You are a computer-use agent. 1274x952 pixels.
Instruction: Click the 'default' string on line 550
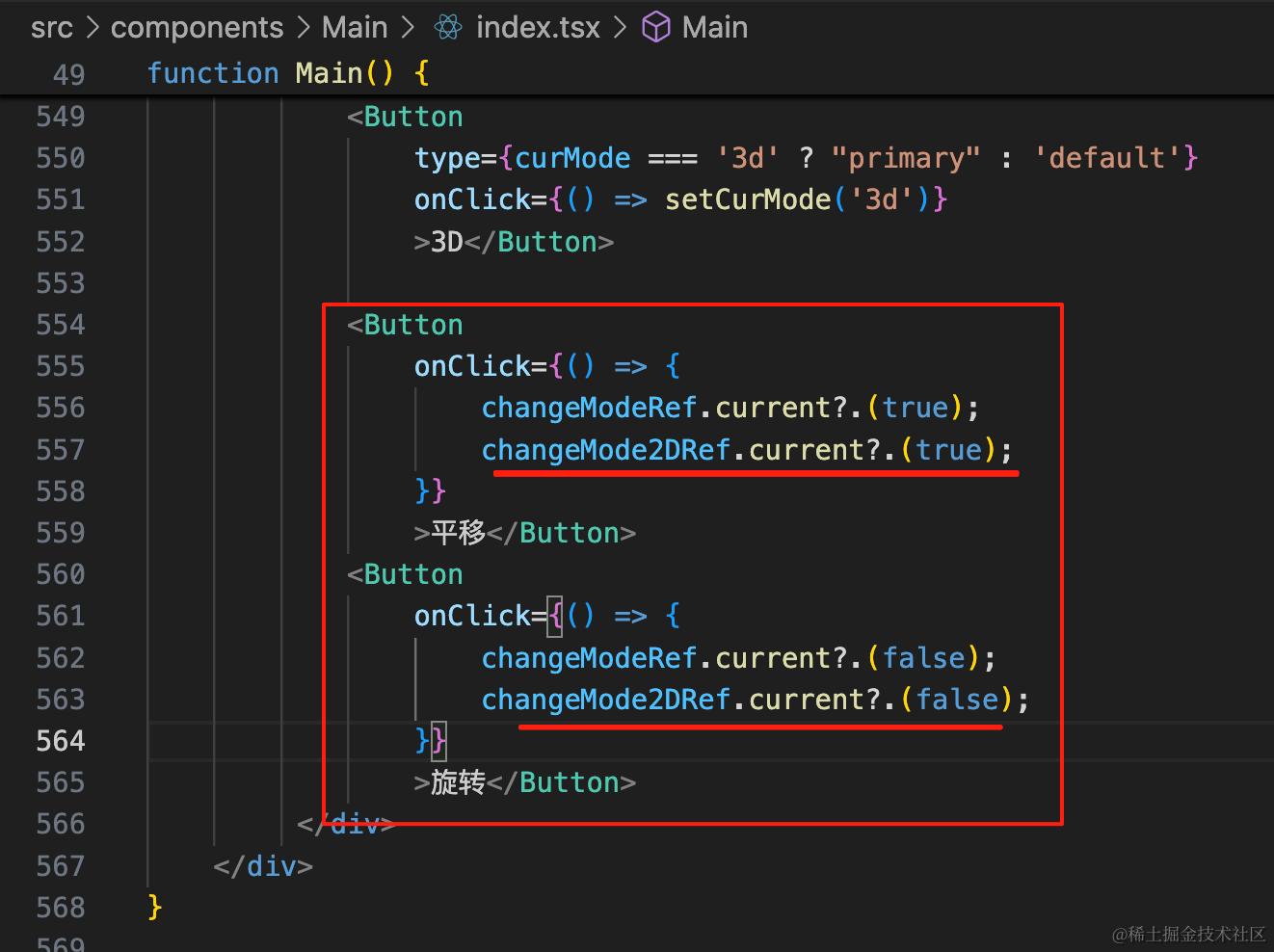click(x=1108, y=158)
